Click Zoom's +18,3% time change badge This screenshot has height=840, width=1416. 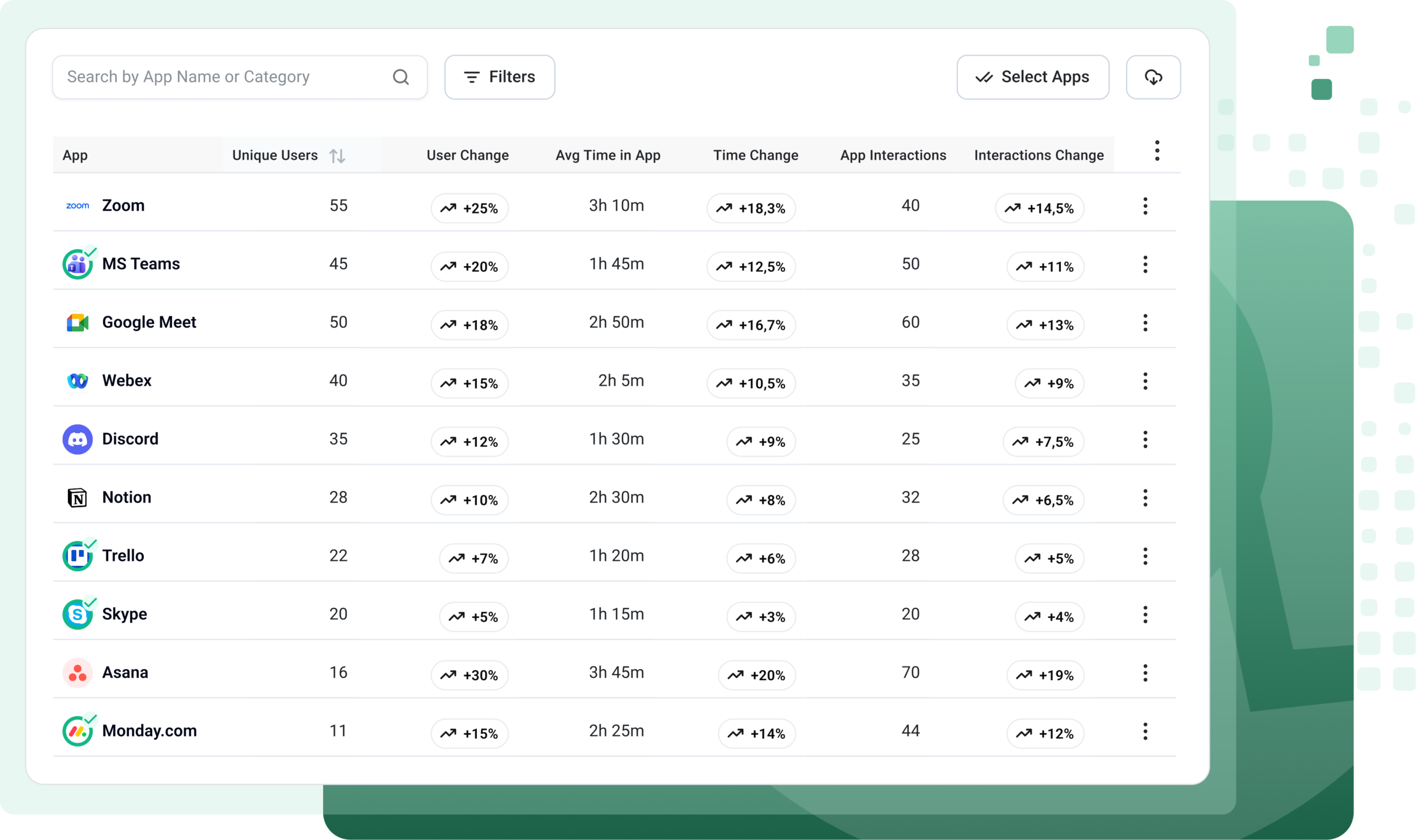751,208
